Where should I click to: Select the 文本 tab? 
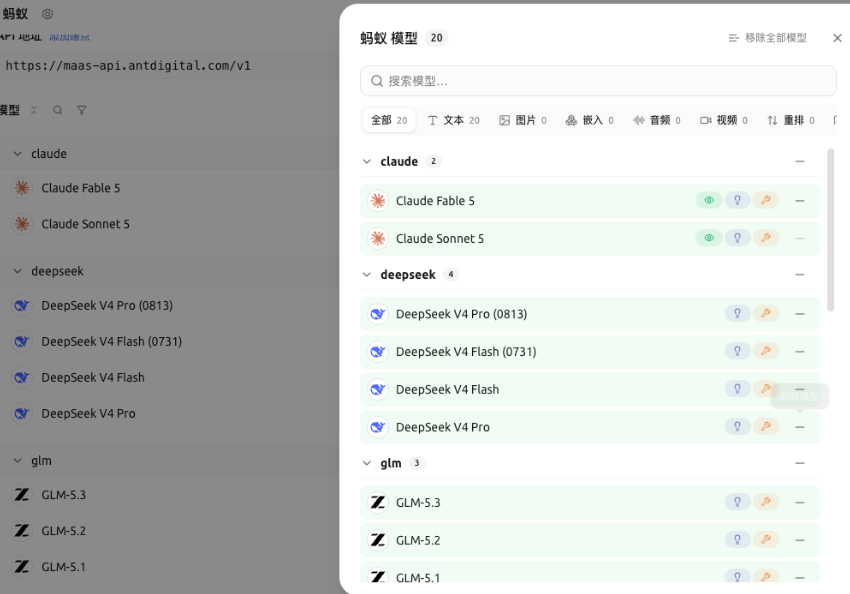point(454,120)
